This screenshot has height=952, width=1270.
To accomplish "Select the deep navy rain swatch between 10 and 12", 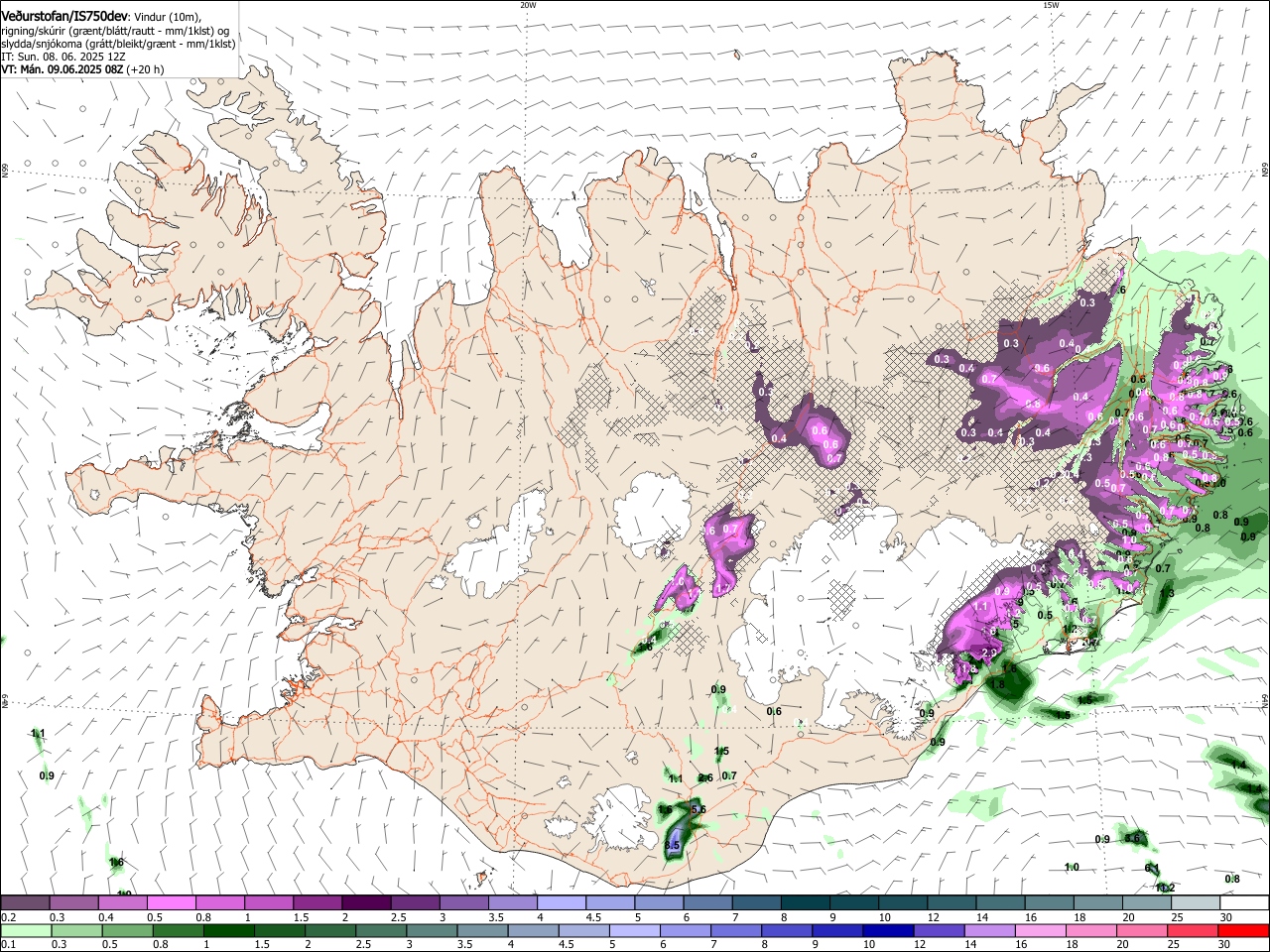I will pos(889,930).
